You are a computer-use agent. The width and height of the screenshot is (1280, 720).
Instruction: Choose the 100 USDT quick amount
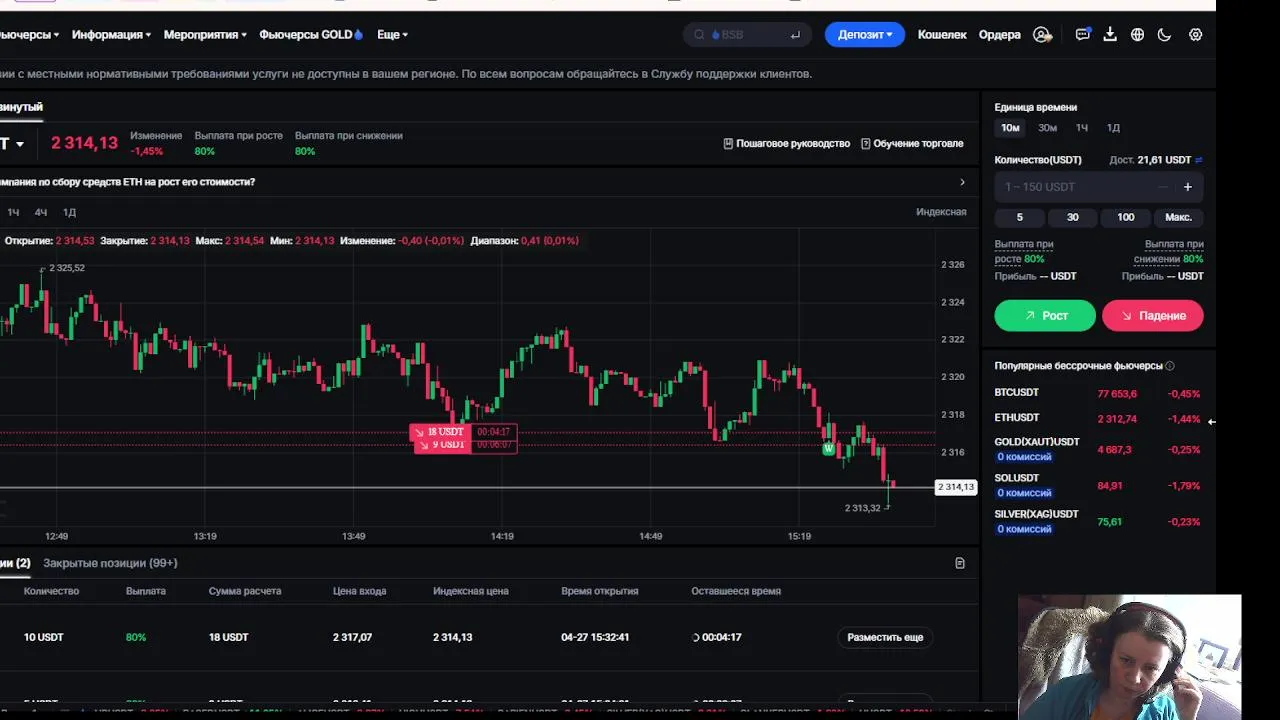1126,217
